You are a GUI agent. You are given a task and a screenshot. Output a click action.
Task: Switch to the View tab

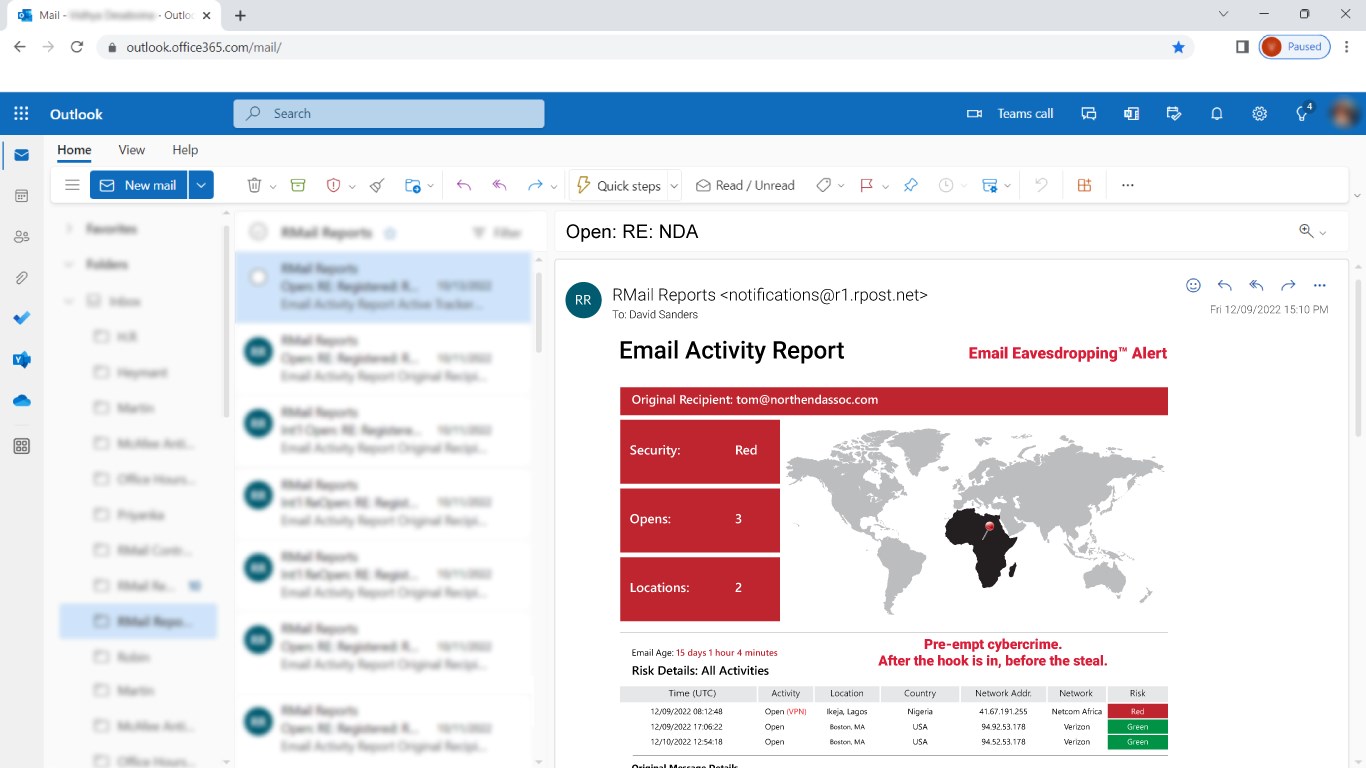pyautogui.click(x=132, y=150)
